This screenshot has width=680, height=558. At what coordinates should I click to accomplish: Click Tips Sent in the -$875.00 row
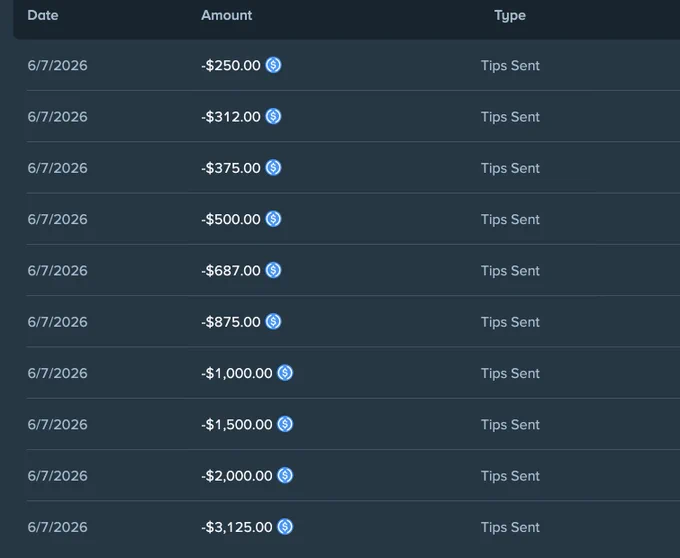point(510,322)
